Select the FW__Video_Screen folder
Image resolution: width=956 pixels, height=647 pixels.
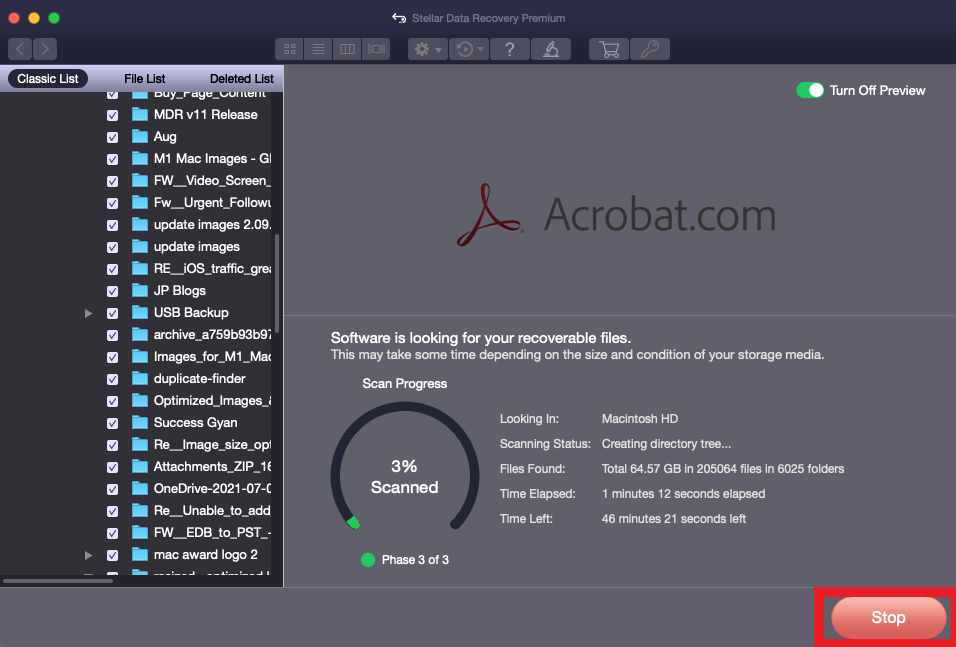pyautogui.click(x=212, y=181)
